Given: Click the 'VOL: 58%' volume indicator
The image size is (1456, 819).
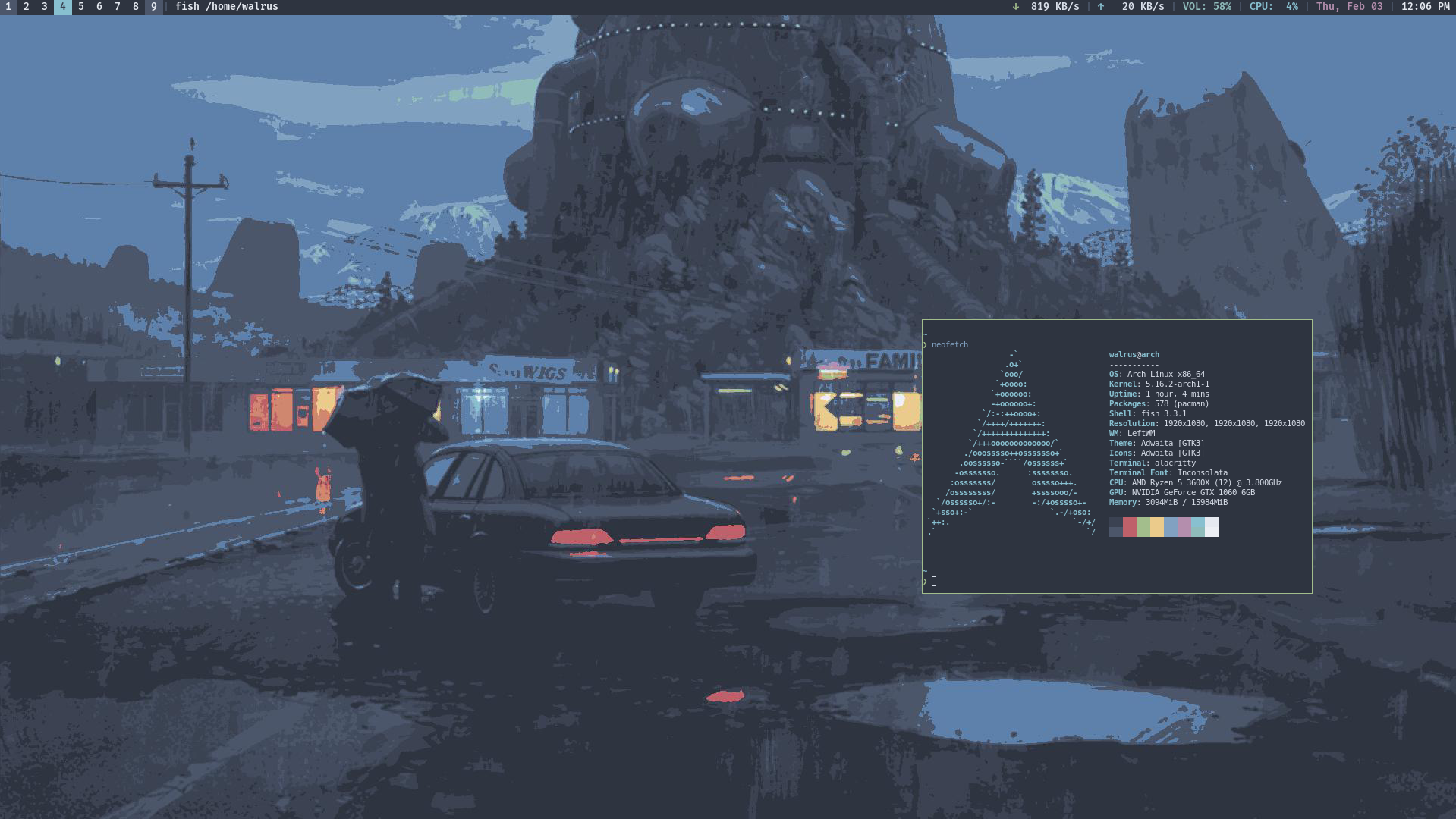Looking at the screenshot, I should tap(1207, 7).
